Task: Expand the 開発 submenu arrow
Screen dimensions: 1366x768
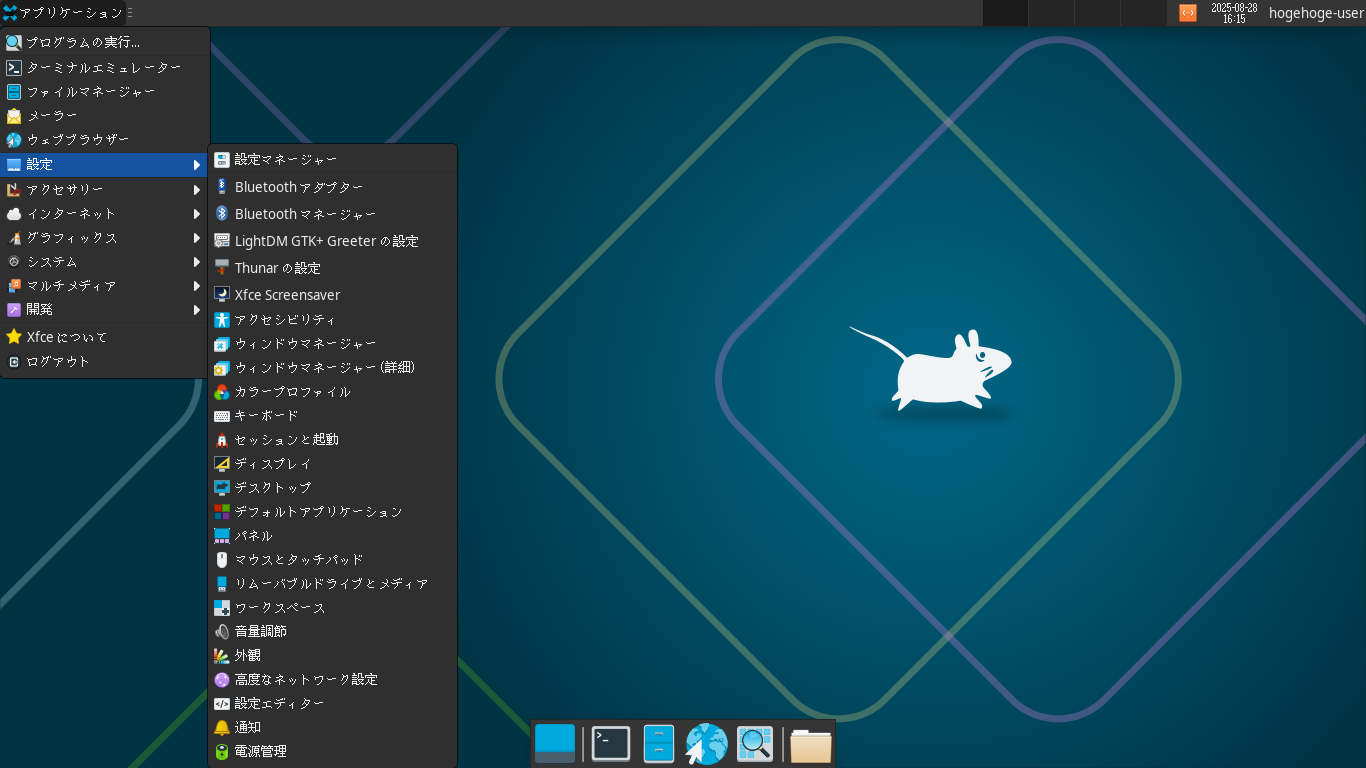Action: 197,310
